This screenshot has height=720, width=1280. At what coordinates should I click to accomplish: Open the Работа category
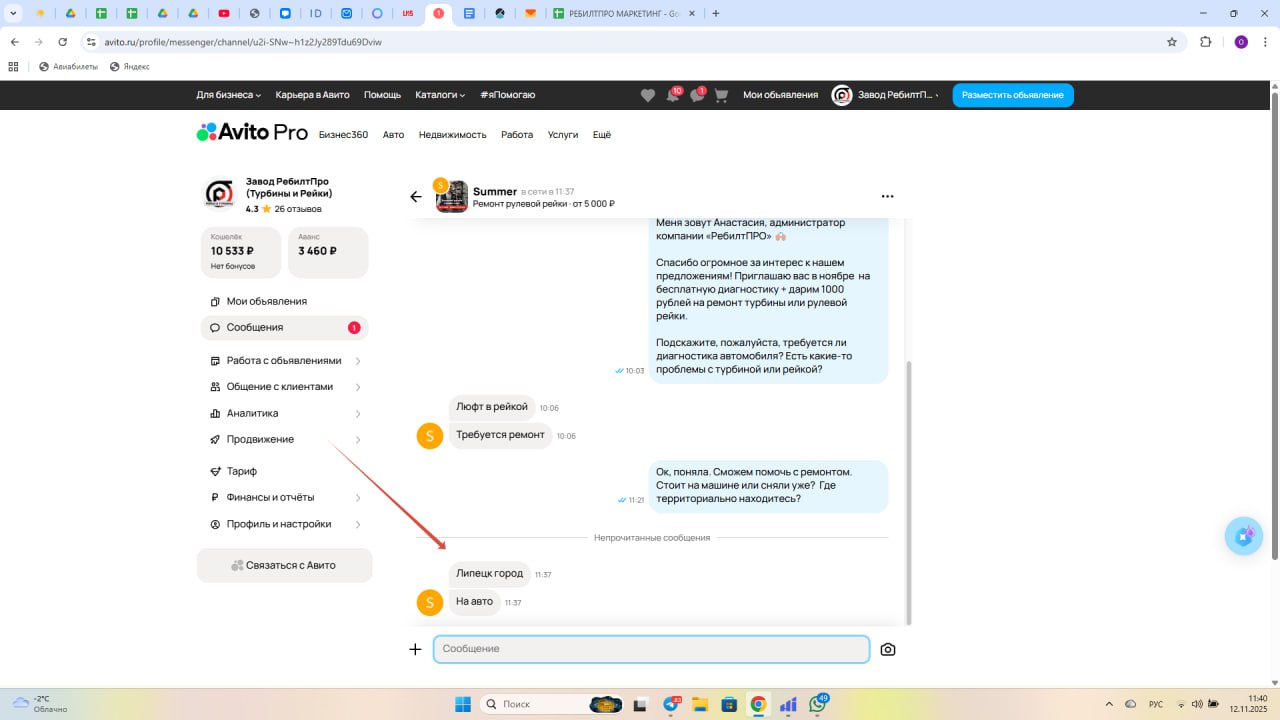517,135
